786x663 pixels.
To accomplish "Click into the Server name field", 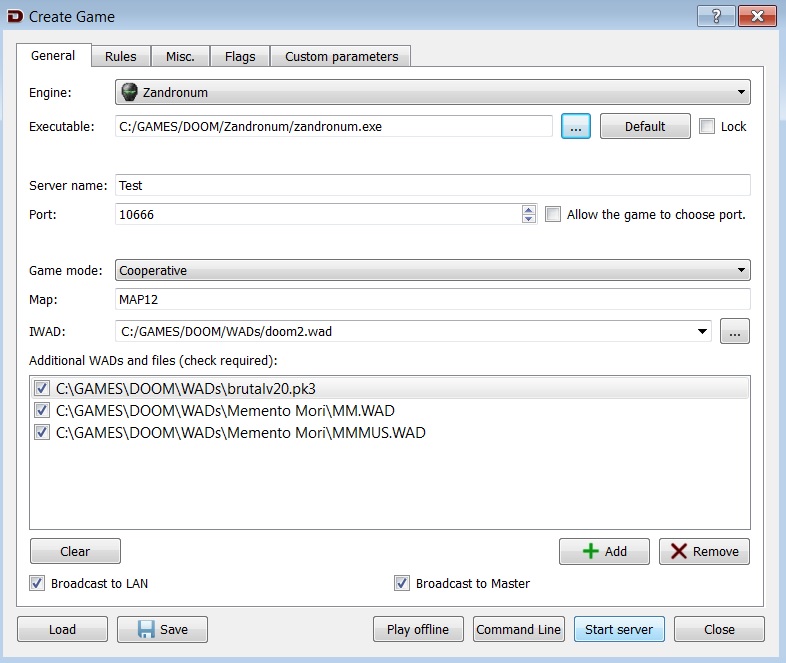I will [432, 185].
